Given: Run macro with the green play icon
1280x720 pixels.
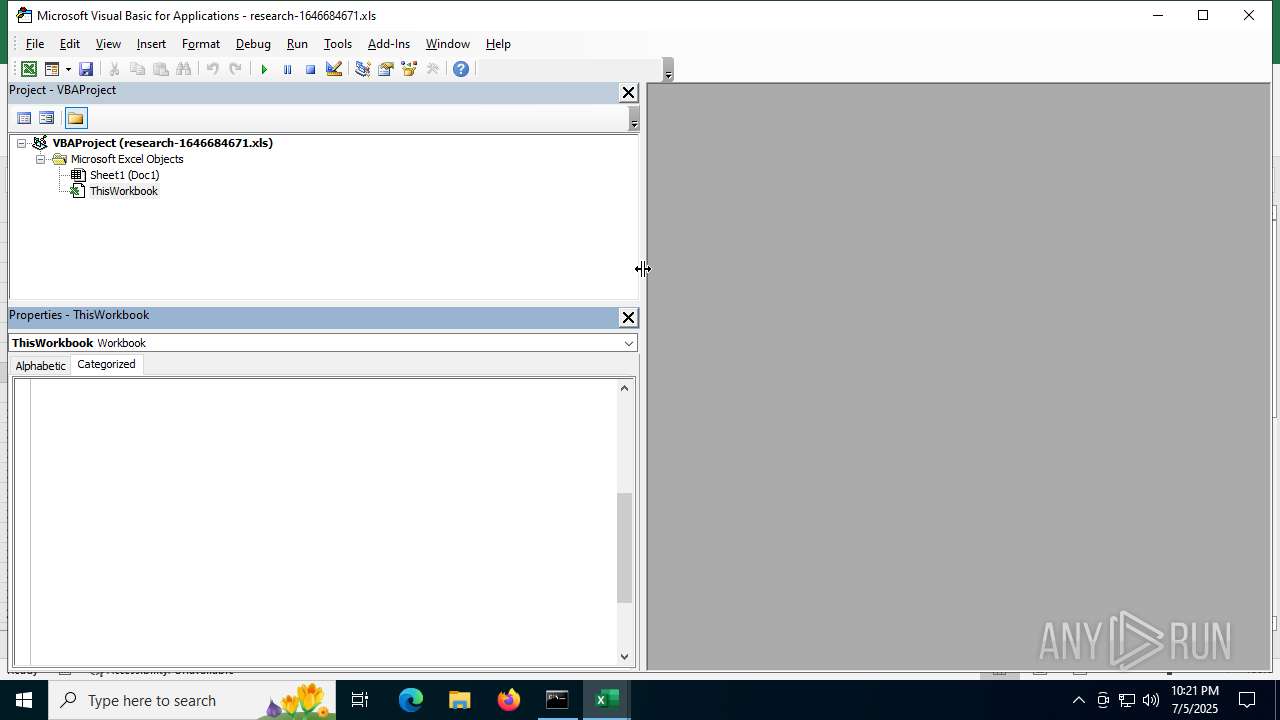Looking at the screenshot, I should click(x=264, y=69).
